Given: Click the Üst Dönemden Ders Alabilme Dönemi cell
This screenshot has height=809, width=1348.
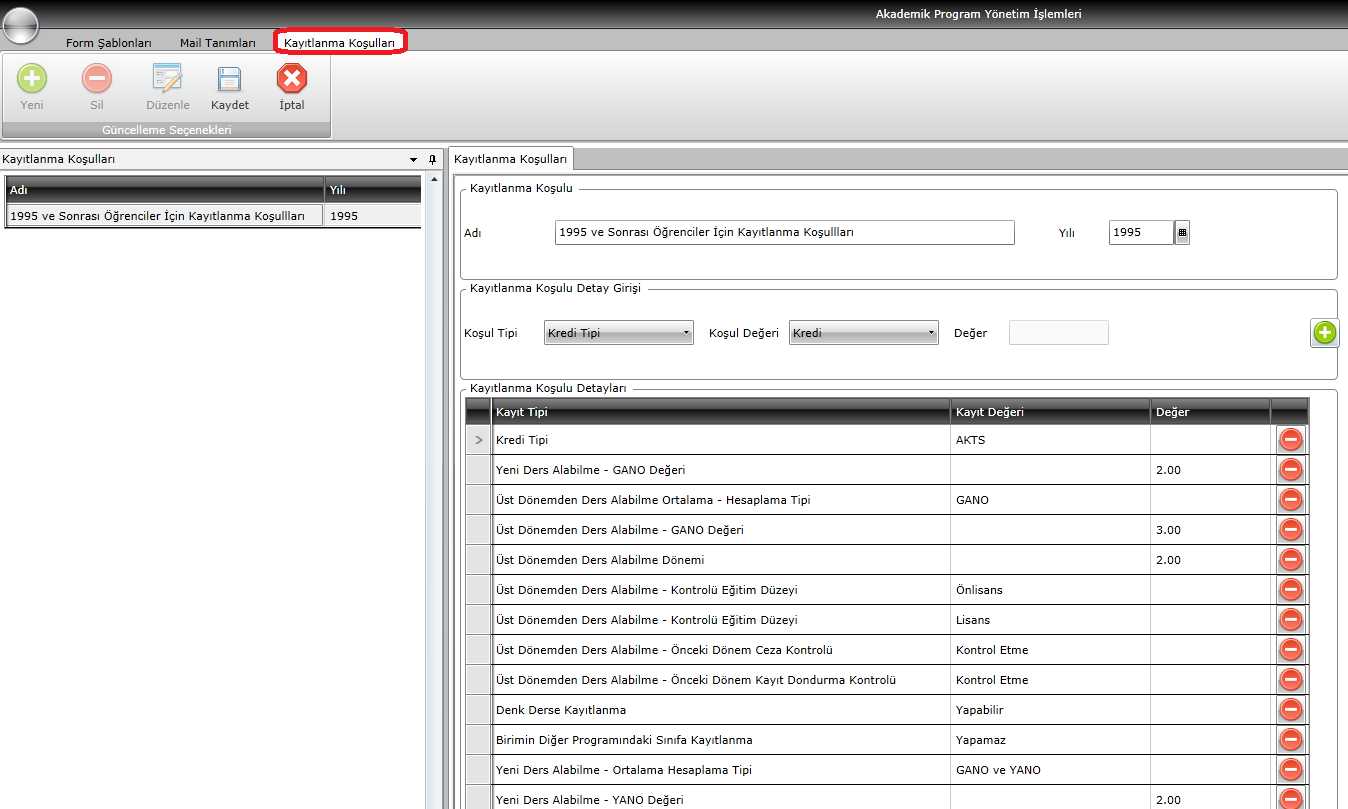Looking at the screenshot, I should (x=721, y=560).
